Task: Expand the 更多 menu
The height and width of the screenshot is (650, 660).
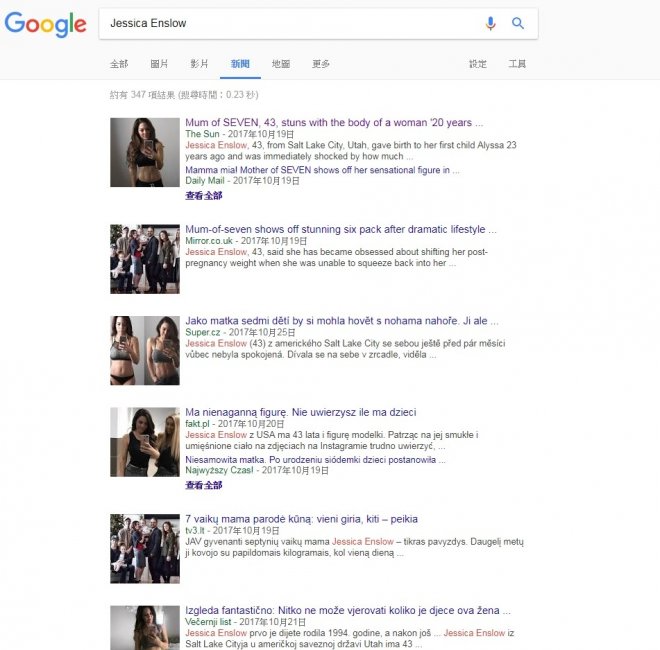Action: point(320,64)
